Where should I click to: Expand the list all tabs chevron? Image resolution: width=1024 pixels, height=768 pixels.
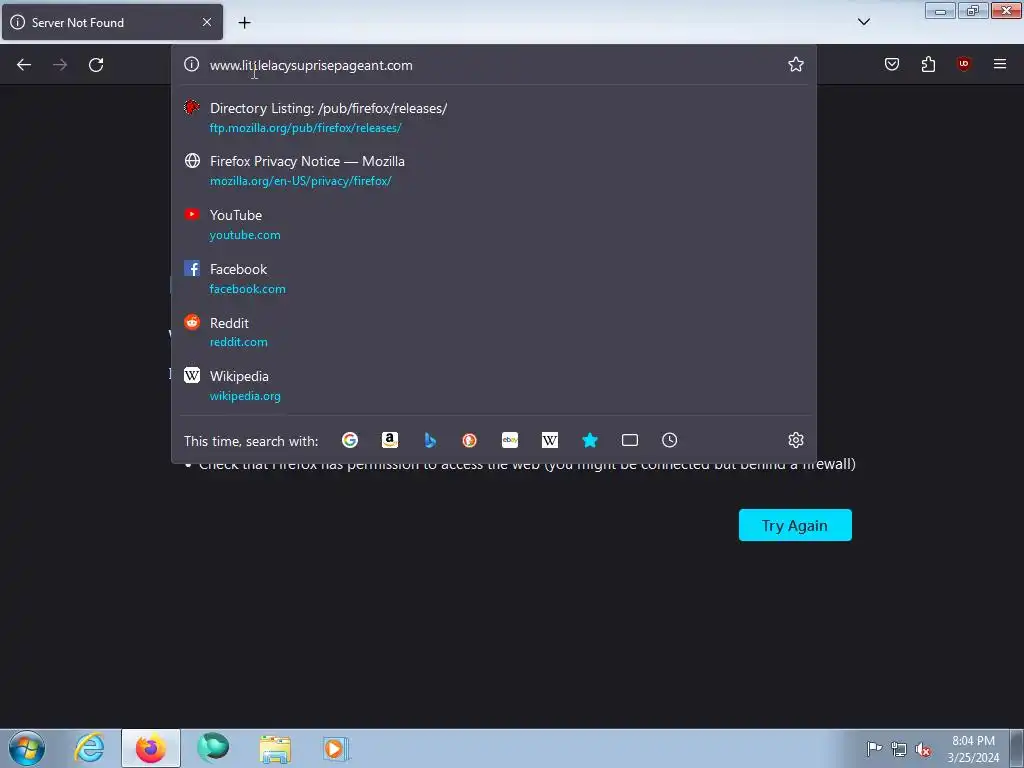tap(863, 22)
